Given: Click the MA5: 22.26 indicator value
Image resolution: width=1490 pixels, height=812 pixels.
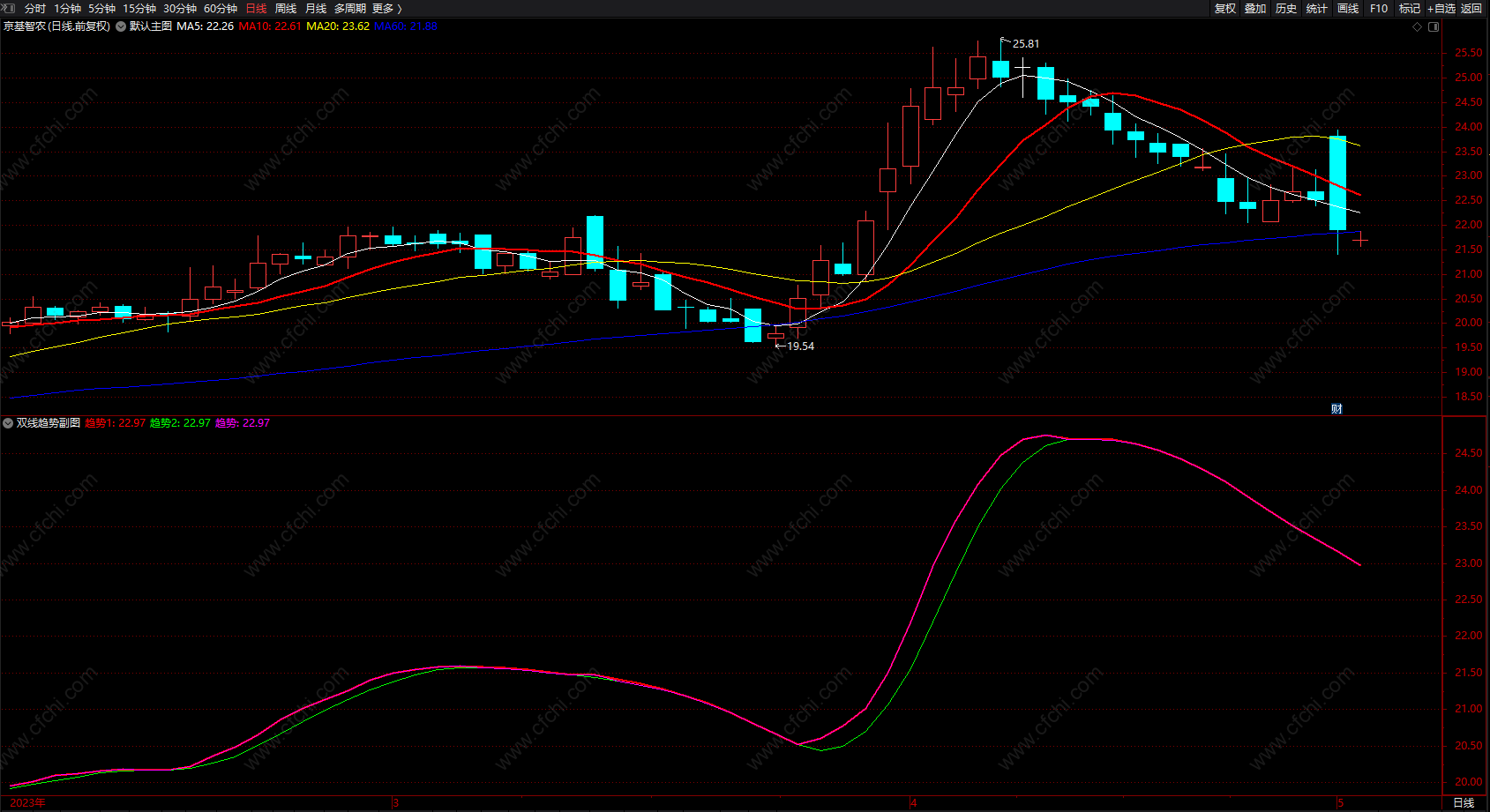Looking at the screenshot, I should 206,26.
